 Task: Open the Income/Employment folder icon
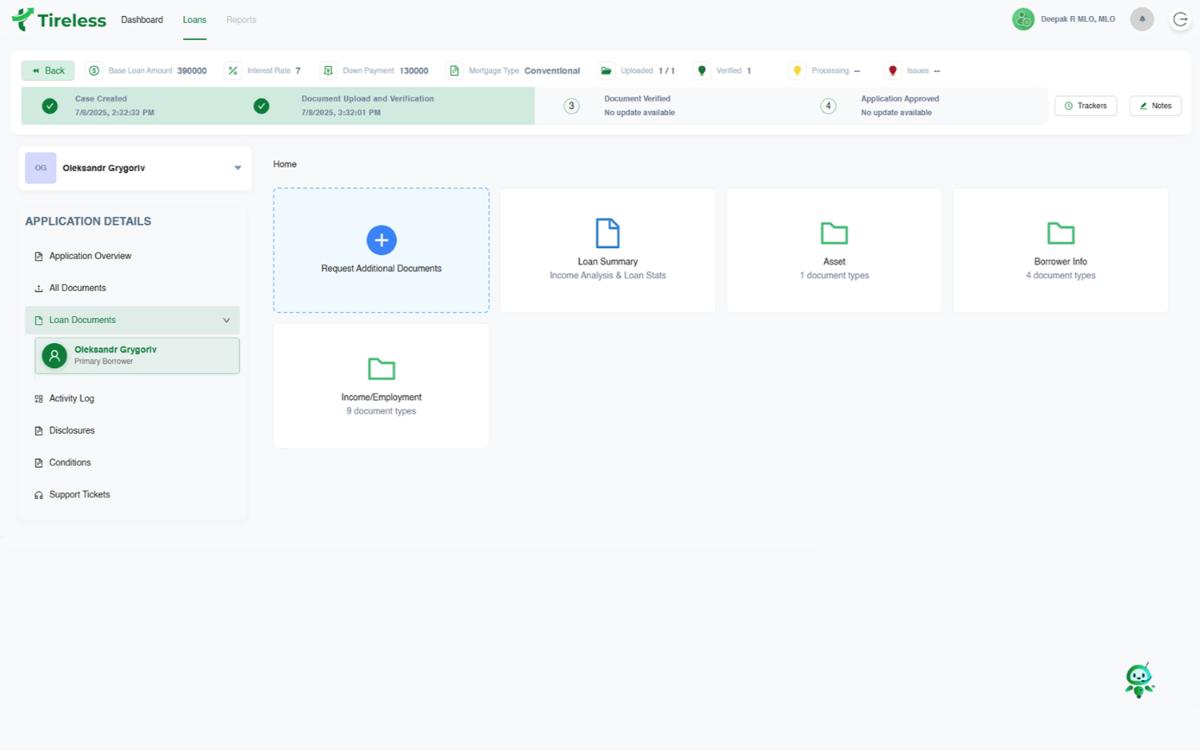[x=381, y=369]
